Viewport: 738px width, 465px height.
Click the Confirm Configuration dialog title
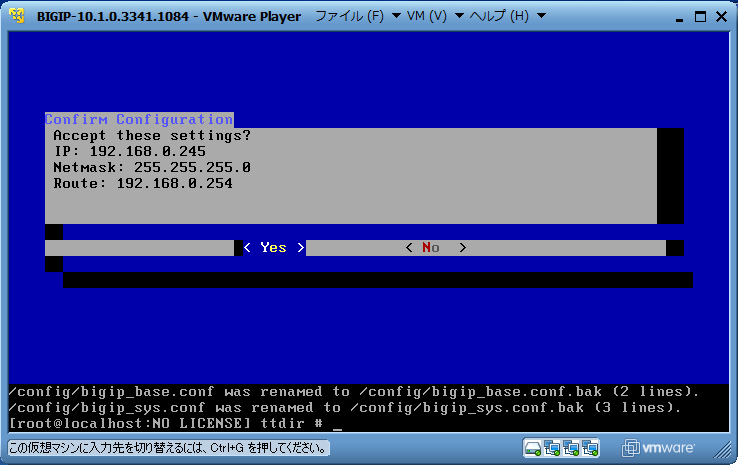tap(139, 119)
